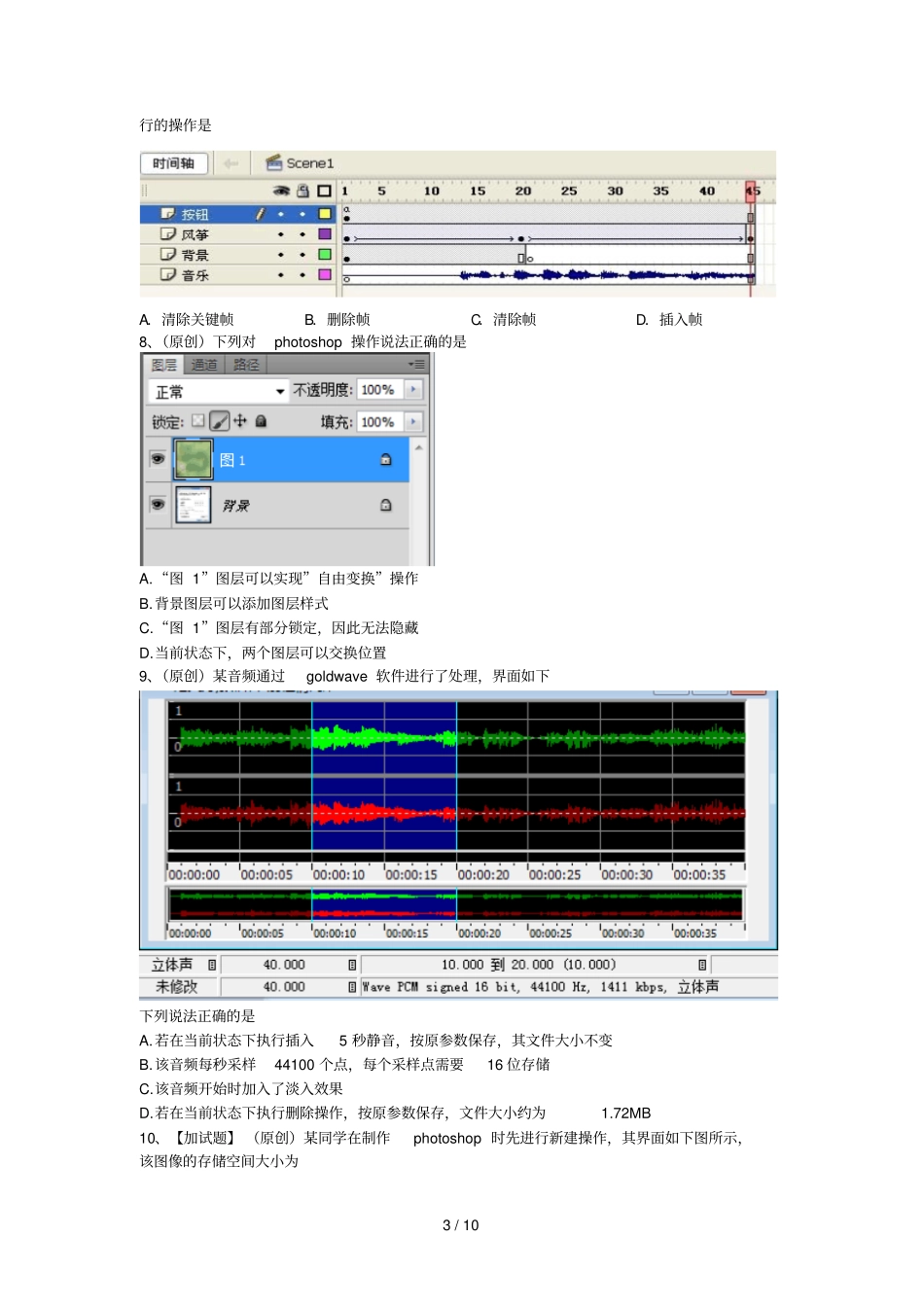Open the layers panel menu icon
924x1308 pixels.
coord(417,365)
